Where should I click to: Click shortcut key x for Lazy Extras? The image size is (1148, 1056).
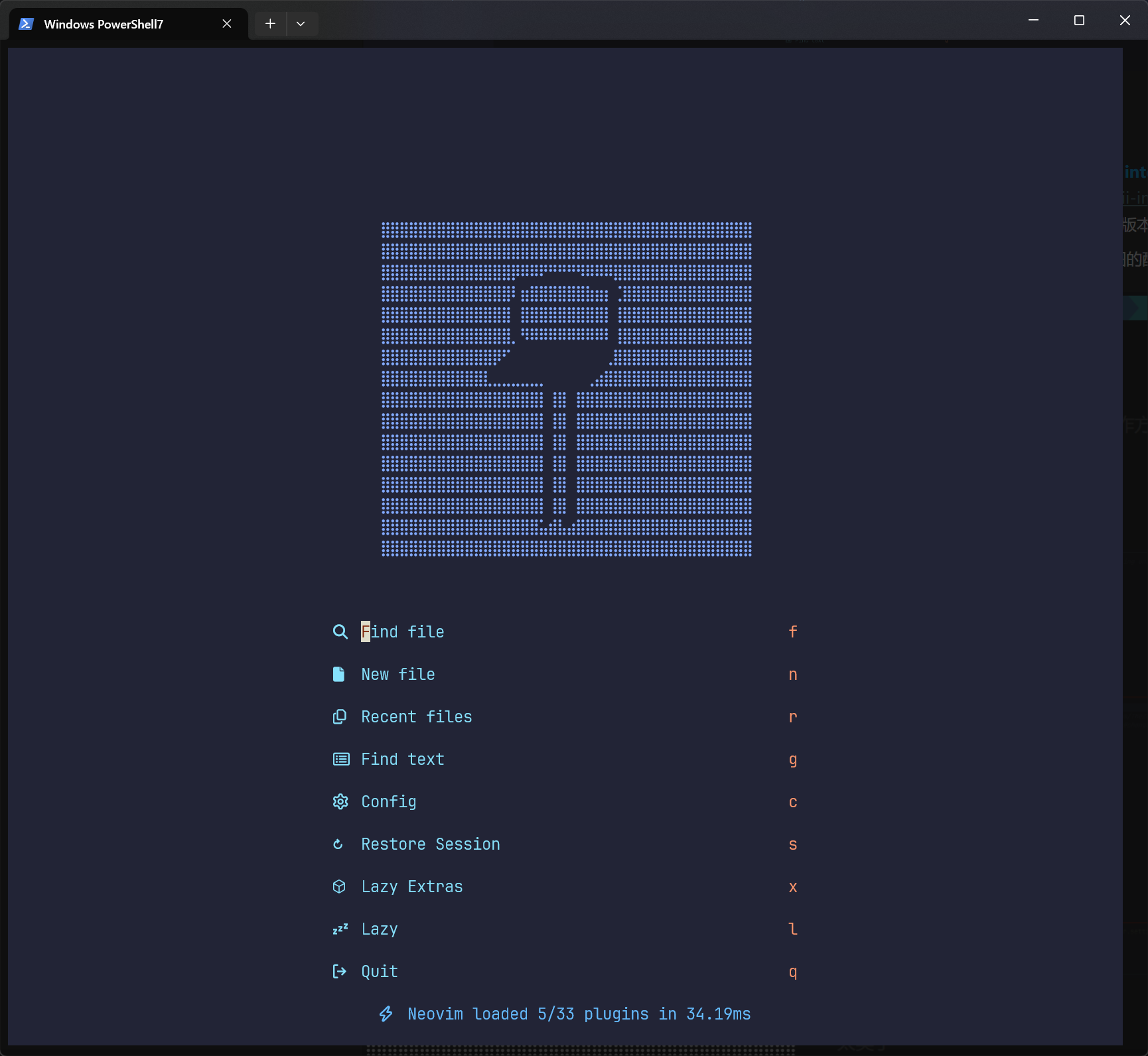point(793,887)
